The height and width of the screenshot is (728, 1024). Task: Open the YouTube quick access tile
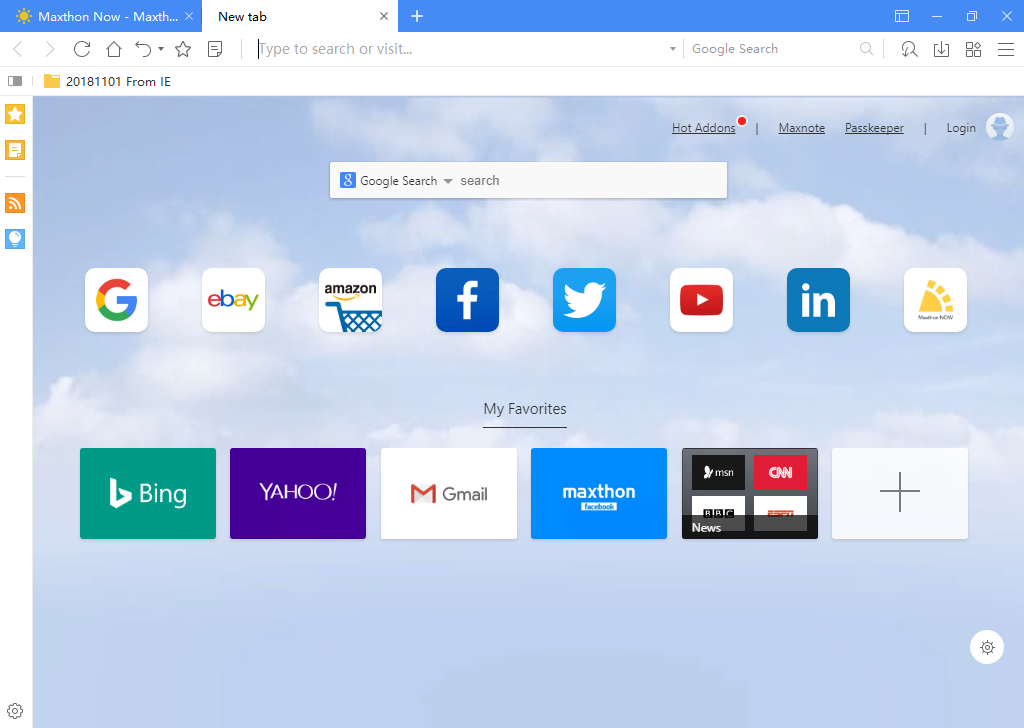click(x=701, y=300)
